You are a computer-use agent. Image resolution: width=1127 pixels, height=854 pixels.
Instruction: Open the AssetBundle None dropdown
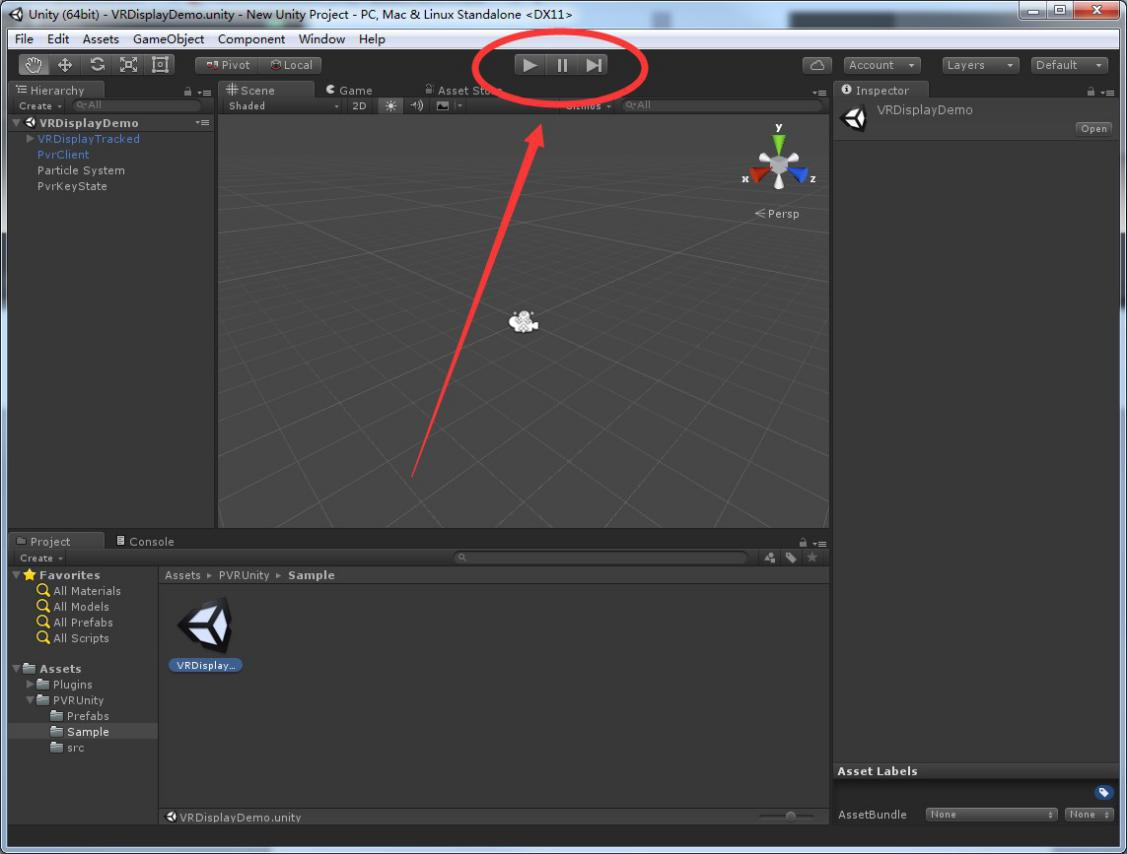[991, 814]
